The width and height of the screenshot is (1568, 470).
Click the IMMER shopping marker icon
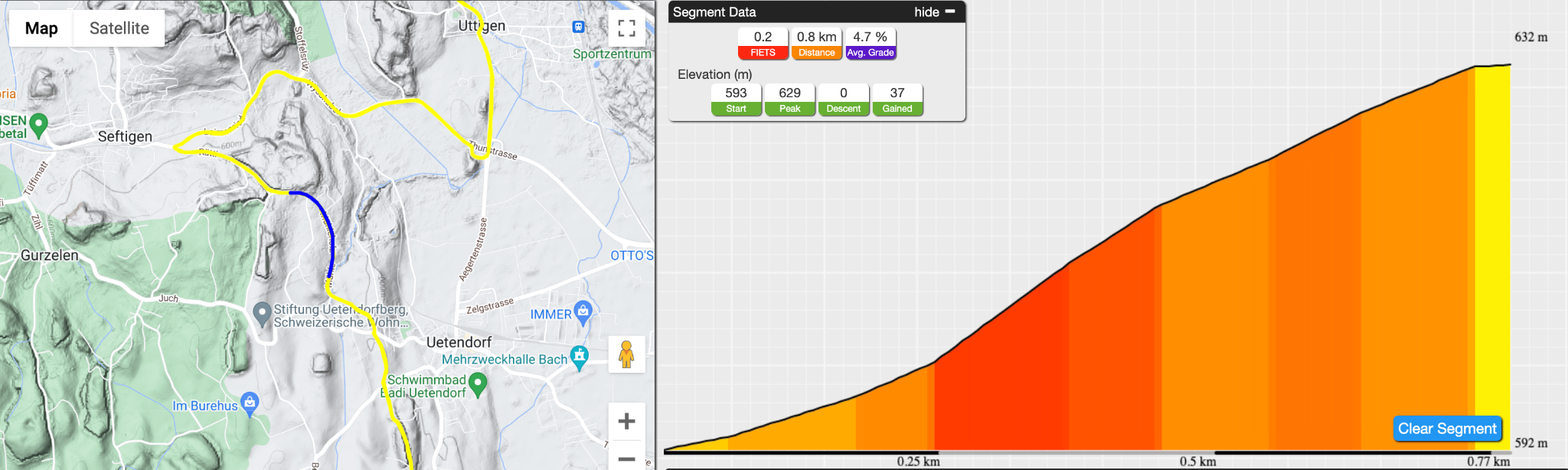(x=583, y=312)
